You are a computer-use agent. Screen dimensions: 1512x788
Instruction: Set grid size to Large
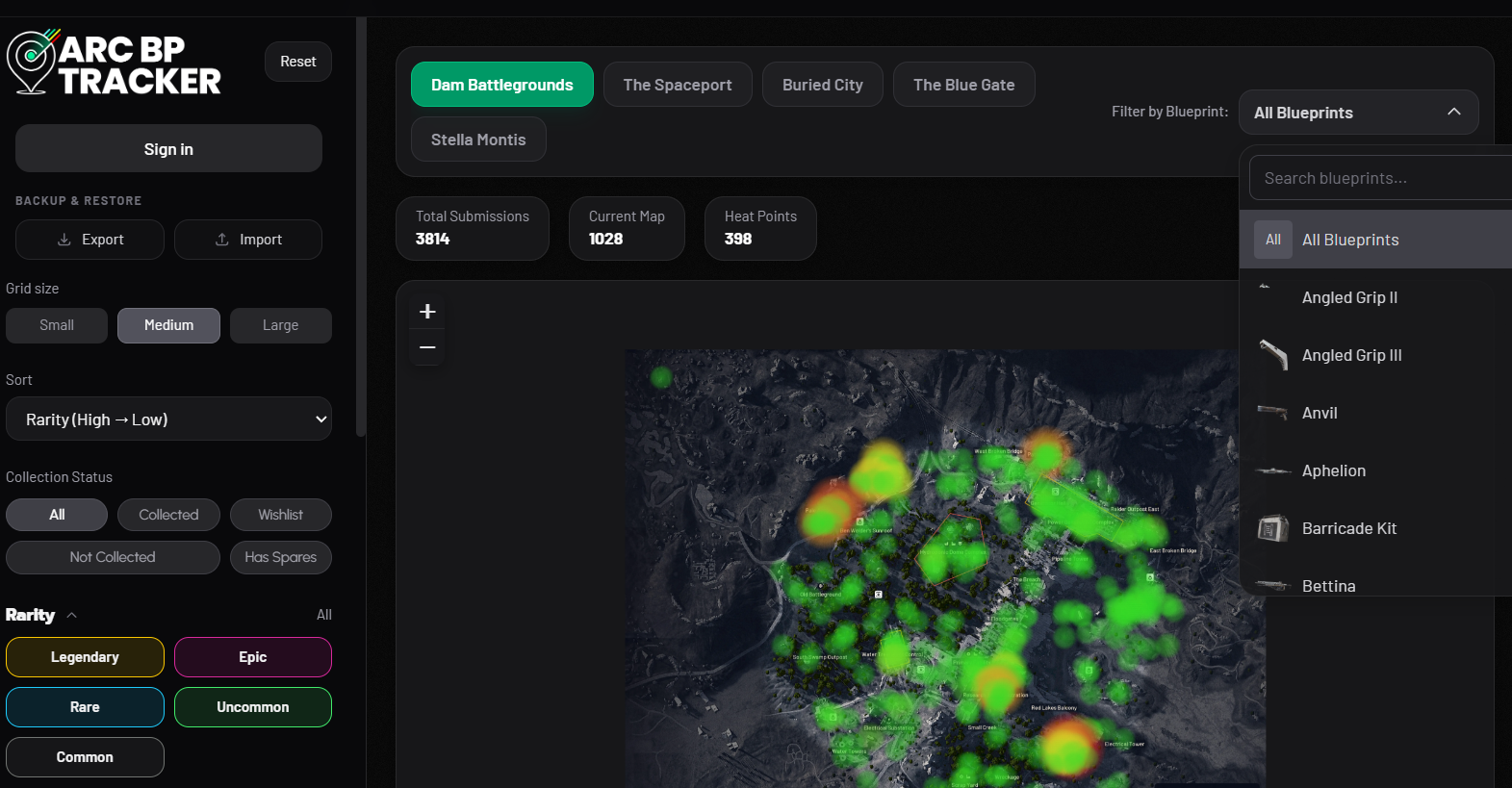click(280, 325)
